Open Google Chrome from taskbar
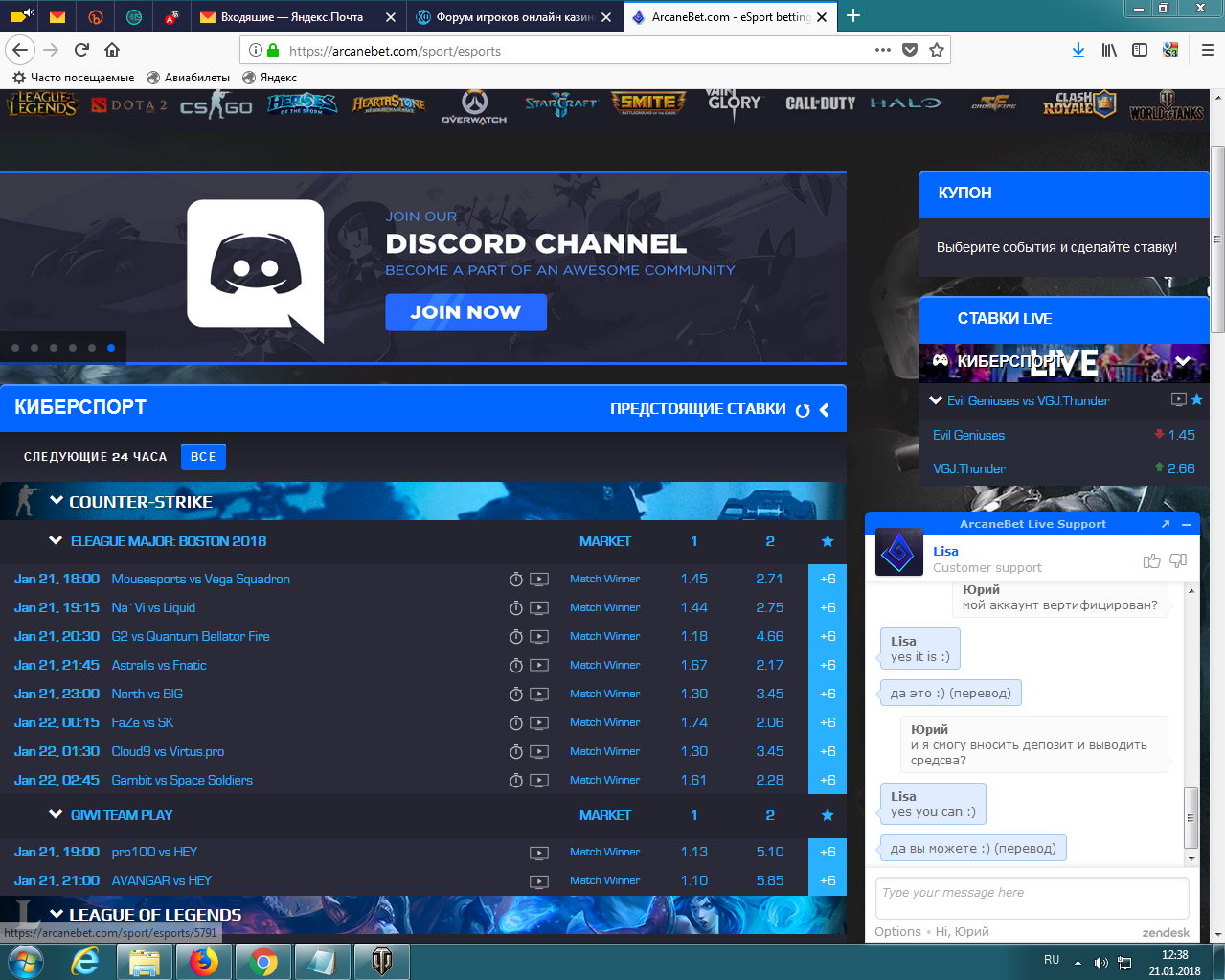1225x980 pixels. [262, 961]
